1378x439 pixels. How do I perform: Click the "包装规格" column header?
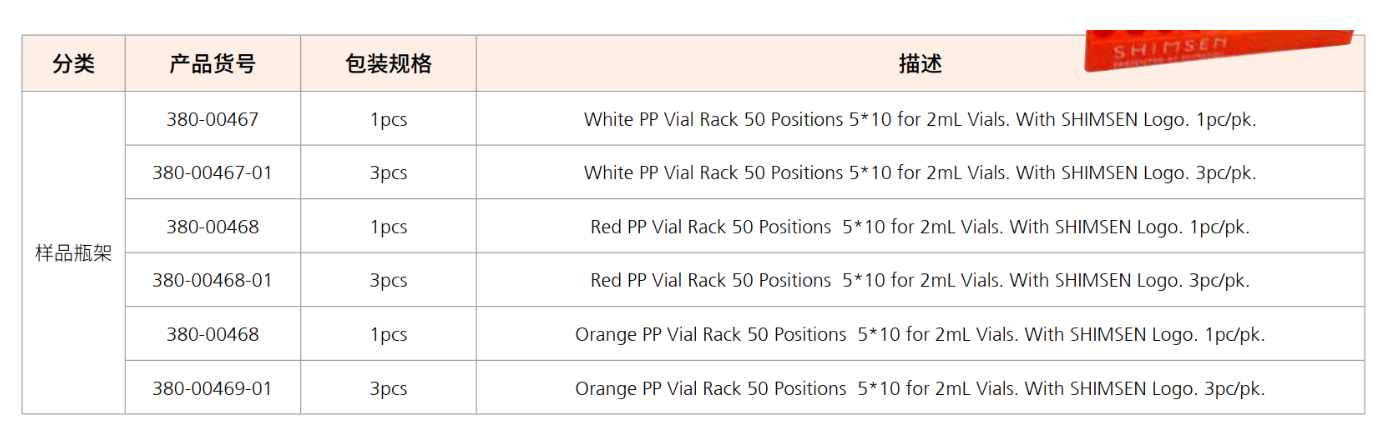pyautogui.click(x=388, y=64)
